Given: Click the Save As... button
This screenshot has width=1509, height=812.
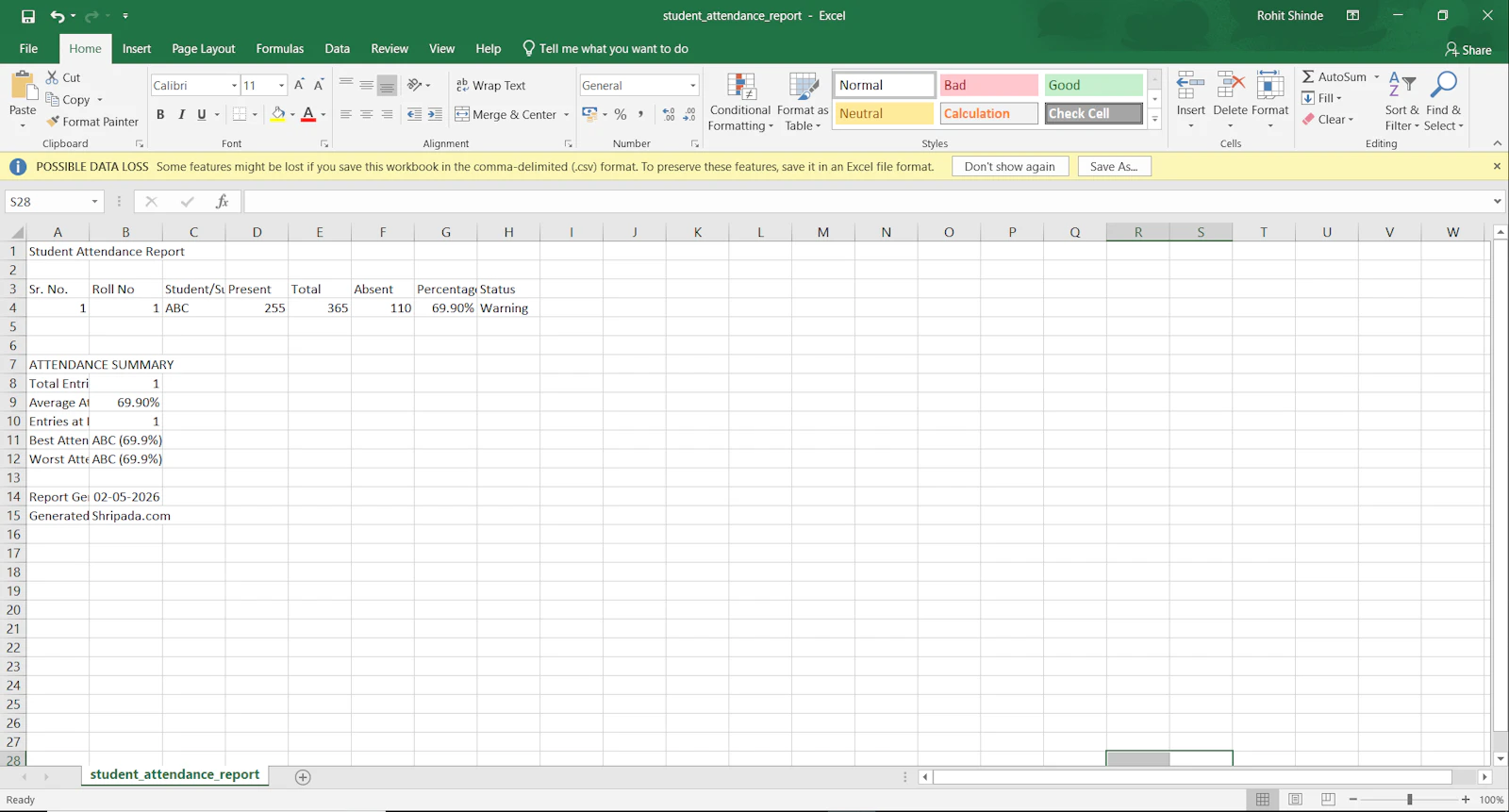Looking at the screenshot, I should click(x=1114, y=167).
